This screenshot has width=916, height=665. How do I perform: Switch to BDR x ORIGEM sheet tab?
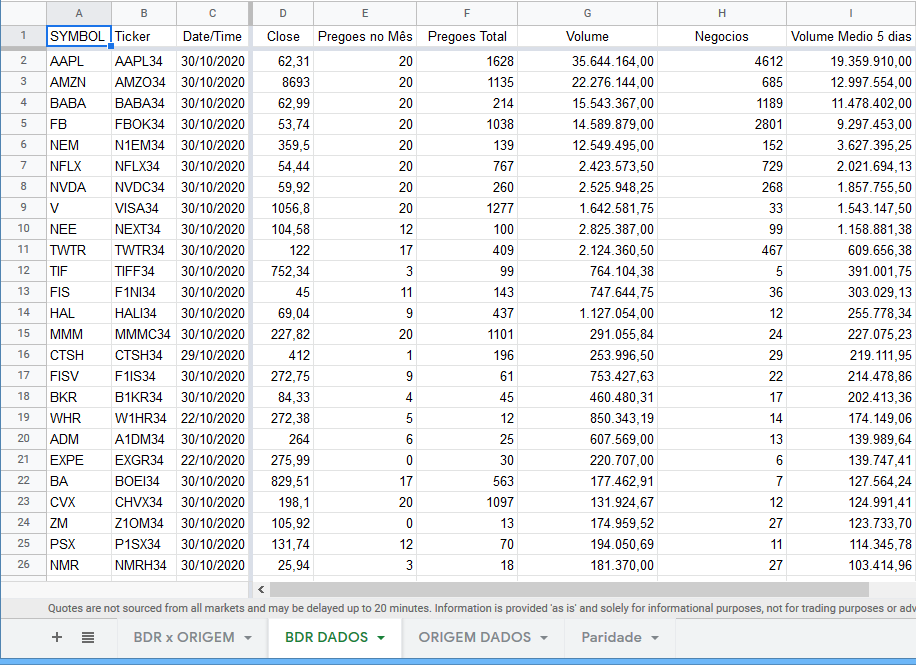click(184, 637)
